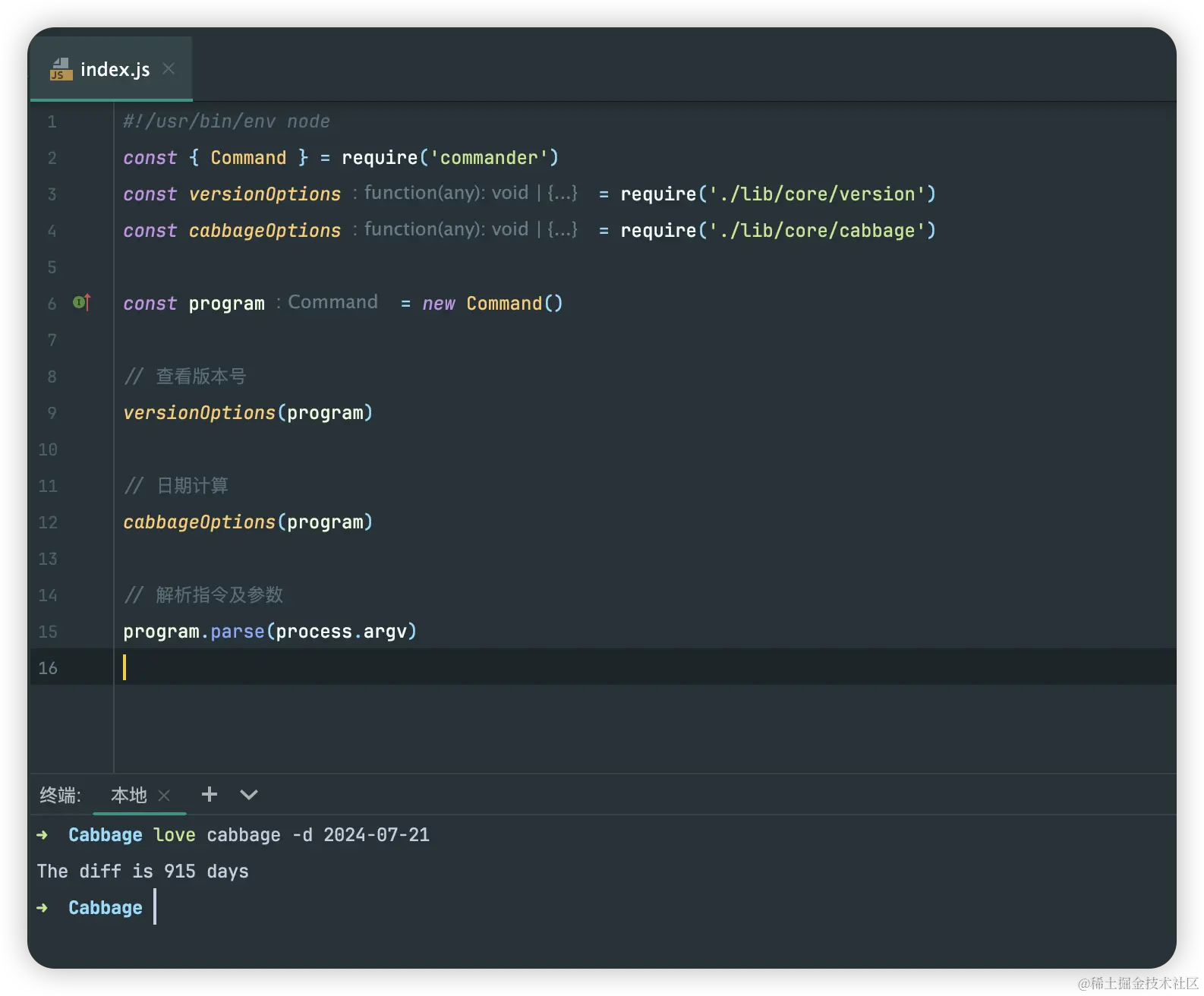This screenshot has width=1204, height=996.
Task: Click the cabbageOptions variable on line 4
Action: pos(265,231)
